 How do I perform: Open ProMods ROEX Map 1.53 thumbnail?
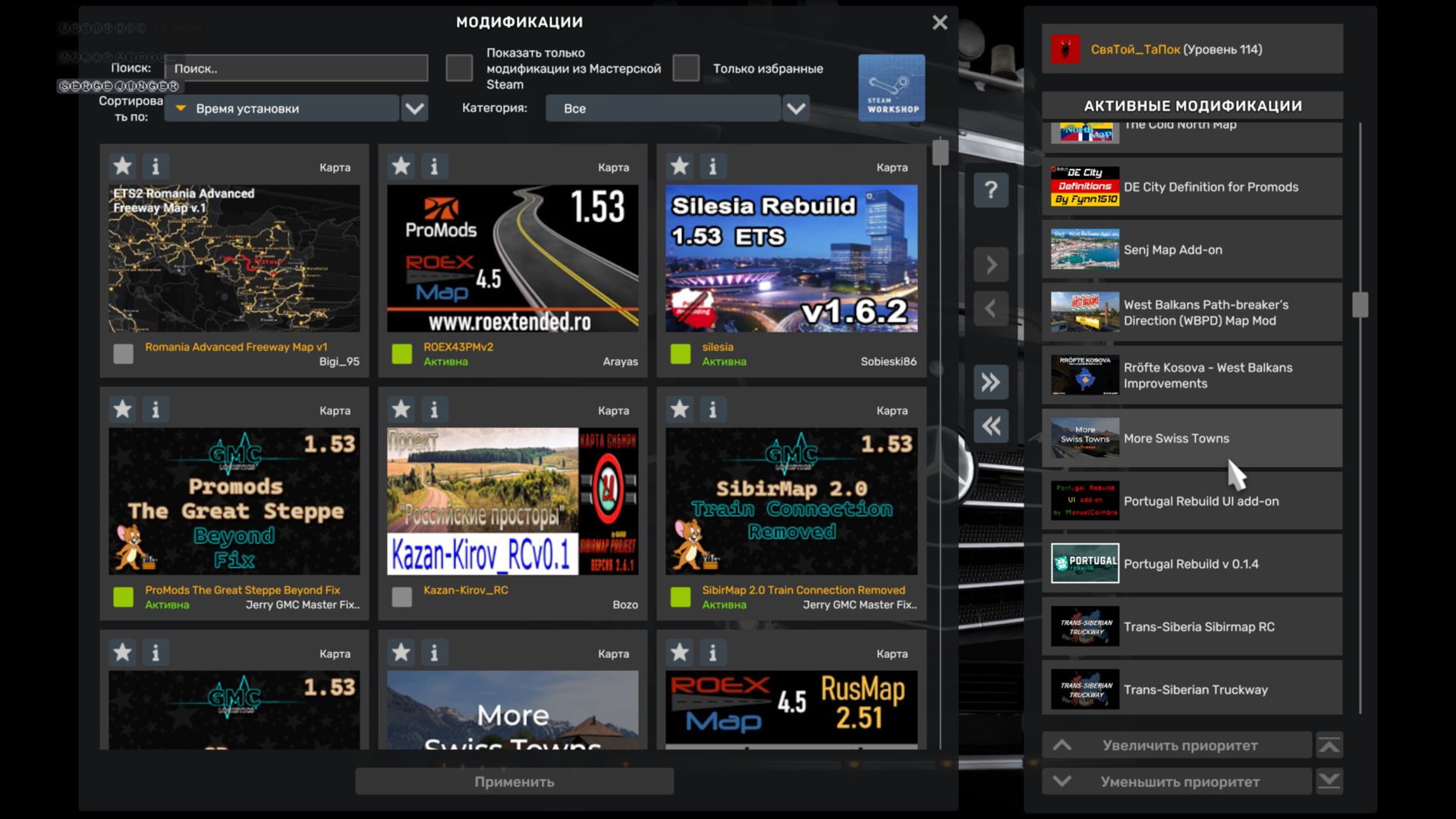click(512, 259)
